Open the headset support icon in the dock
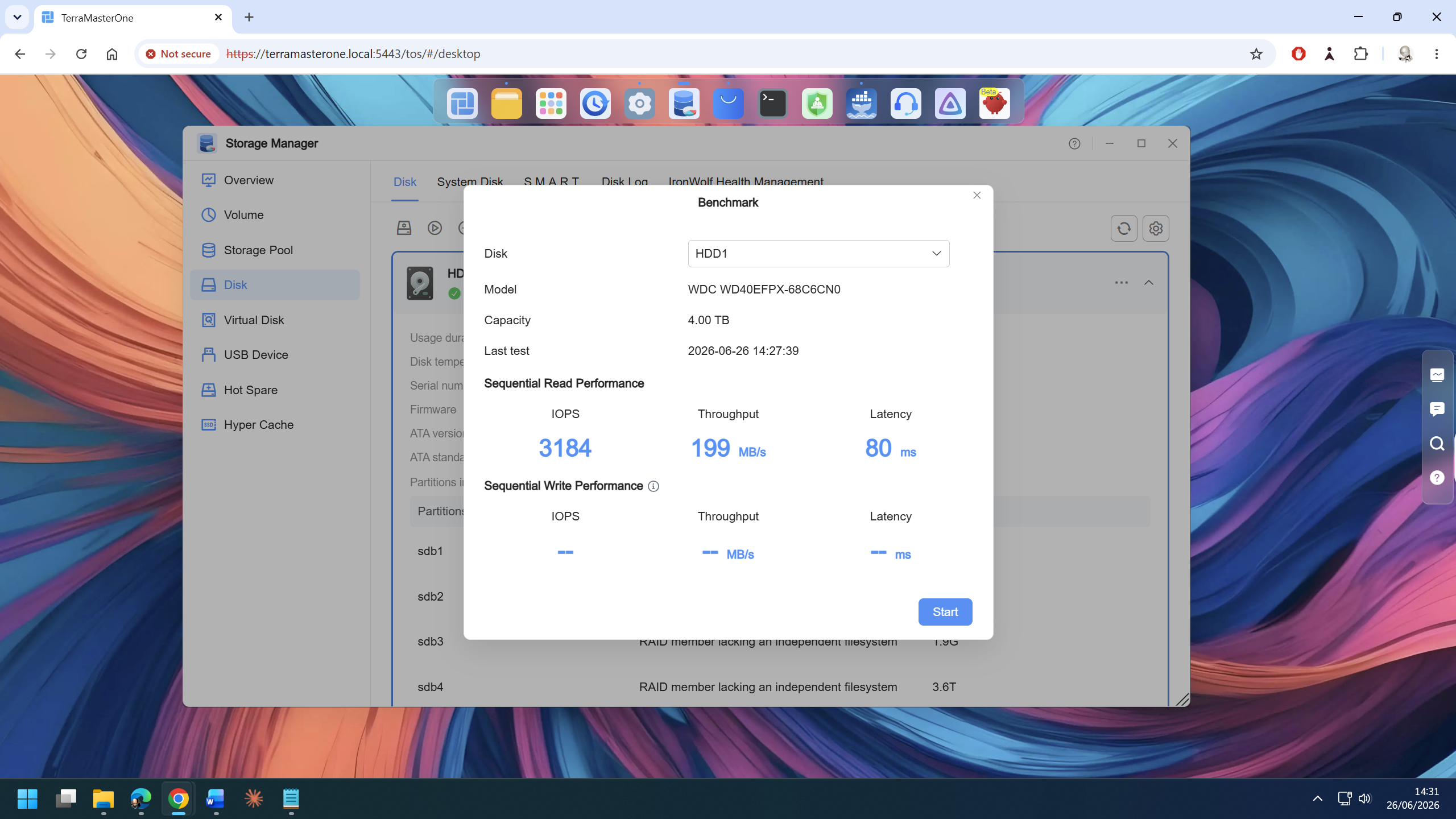1456x819 pixels. click(905, 104)
